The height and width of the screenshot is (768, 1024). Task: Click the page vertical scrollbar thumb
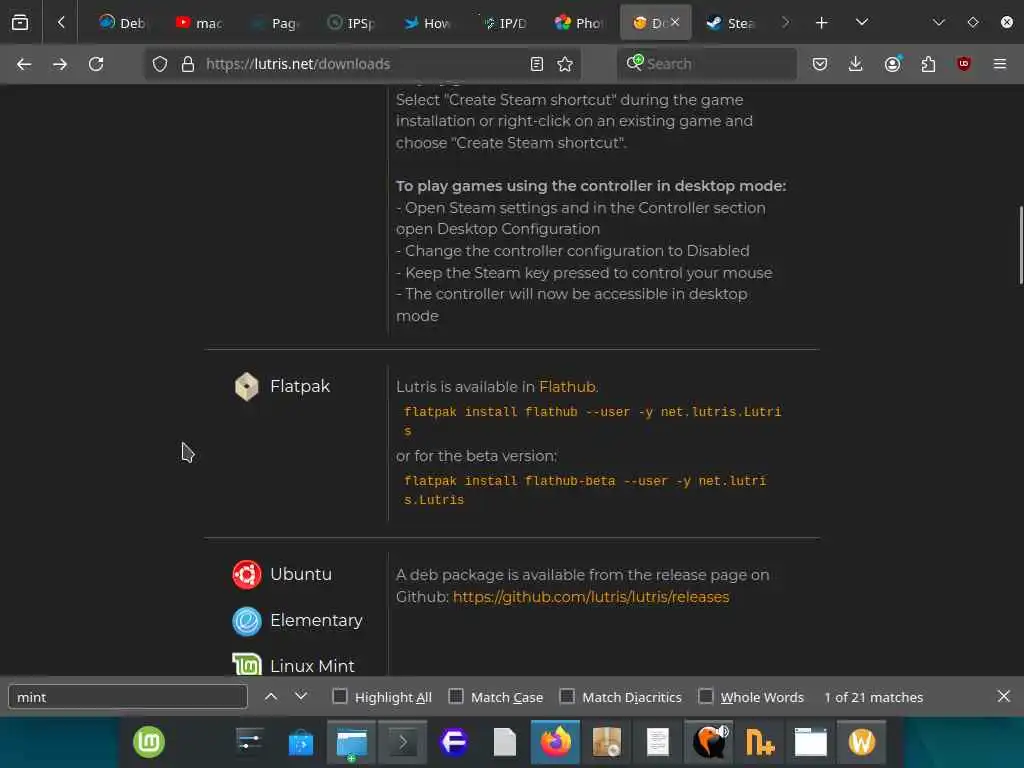1021,245
